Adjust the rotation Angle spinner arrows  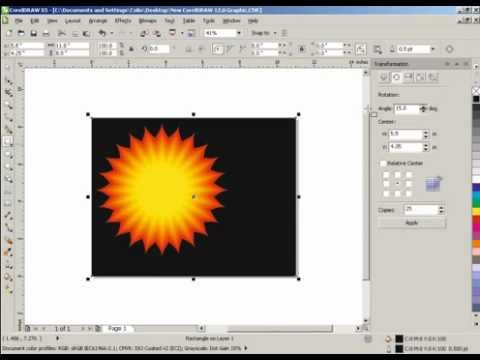click(x=423, y=109)
